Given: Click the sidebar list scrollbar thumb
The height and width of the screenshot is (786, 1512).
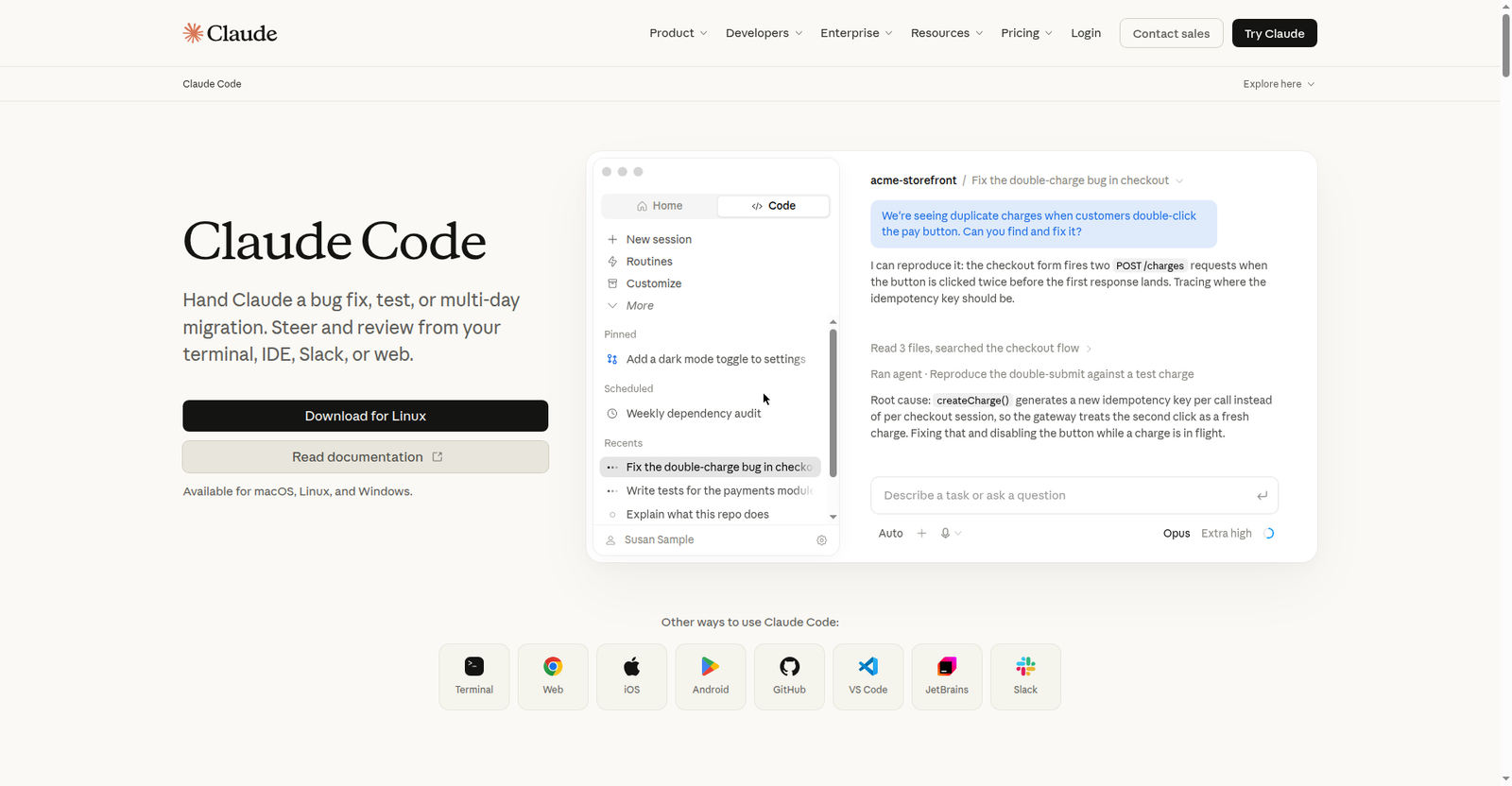Looking at the screenshot, I should coord(833,402).
